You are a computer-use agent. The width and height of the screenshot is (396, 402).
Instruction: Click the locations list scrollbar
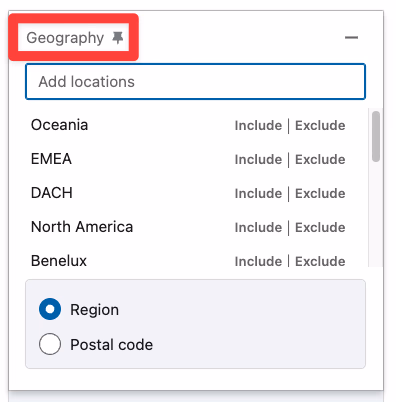(376, 136)
